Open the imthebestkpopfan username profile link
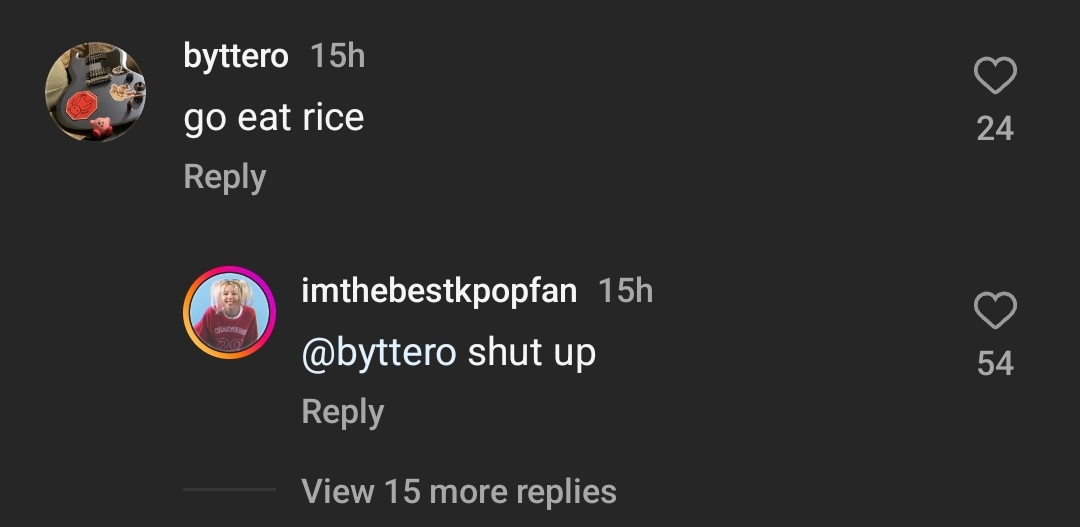The image size is (1080, 527). 439,291
